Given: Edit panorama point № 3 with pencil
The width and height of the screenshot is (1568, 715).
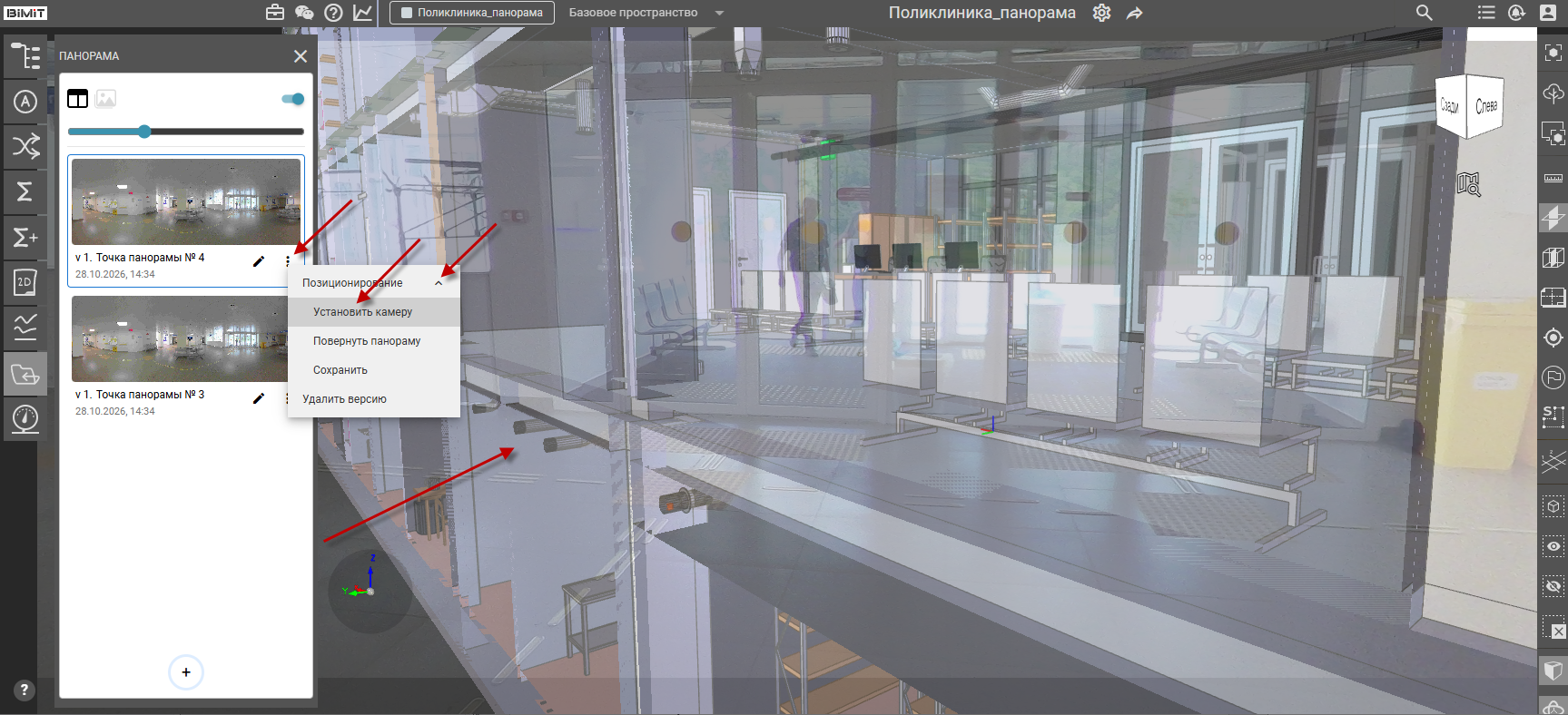Looking at the screenshot, I should 259,398.
